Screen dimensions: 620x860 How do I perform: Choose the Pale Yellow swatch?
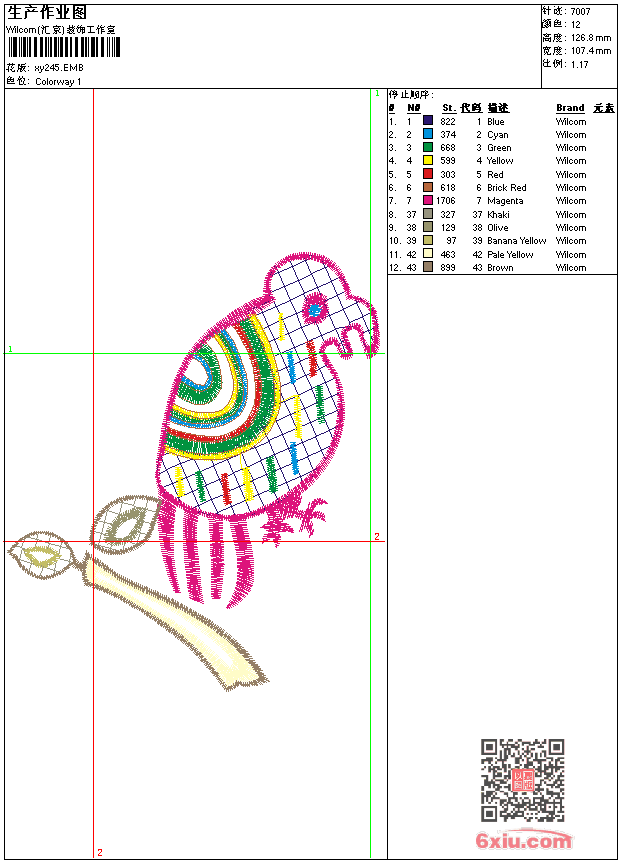428,254
